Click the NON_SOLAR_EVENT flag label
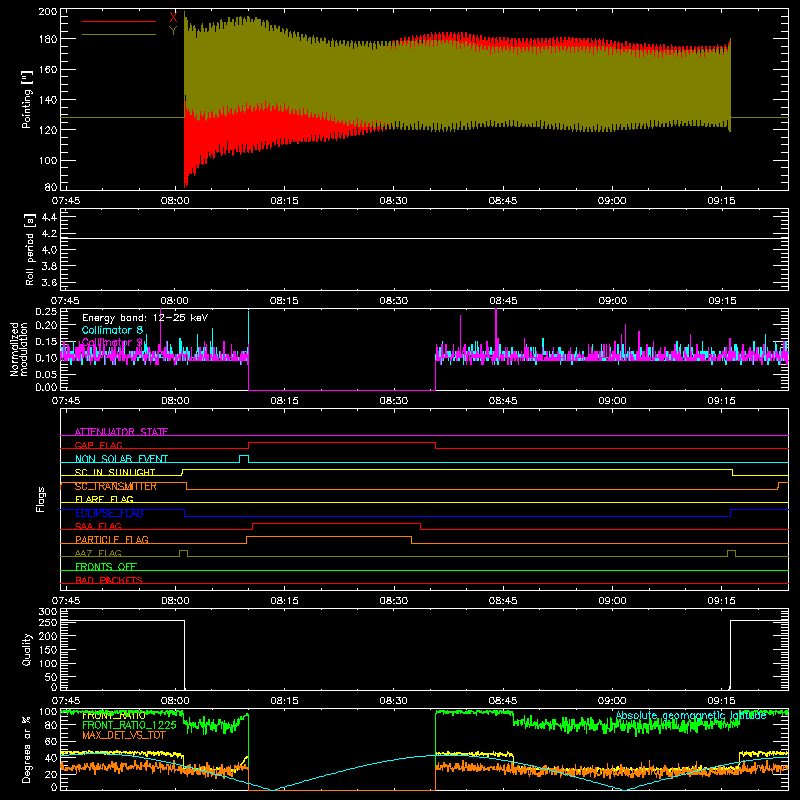Image resolution: width=800 pixels, height=800 pixels. tap(121, 459)
